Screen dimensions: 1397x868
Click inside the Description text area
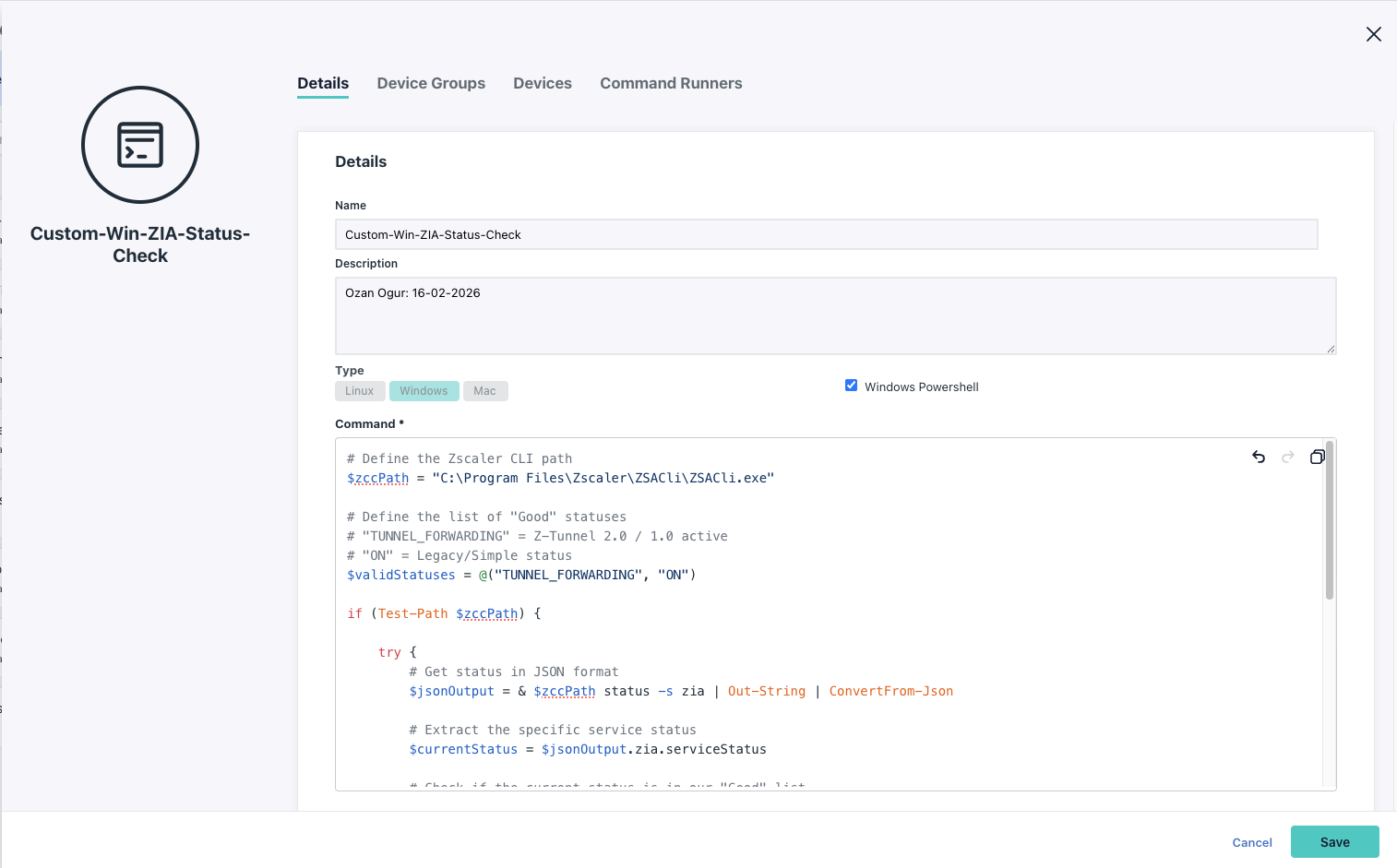pyautogui.click(x=835, y=316)
